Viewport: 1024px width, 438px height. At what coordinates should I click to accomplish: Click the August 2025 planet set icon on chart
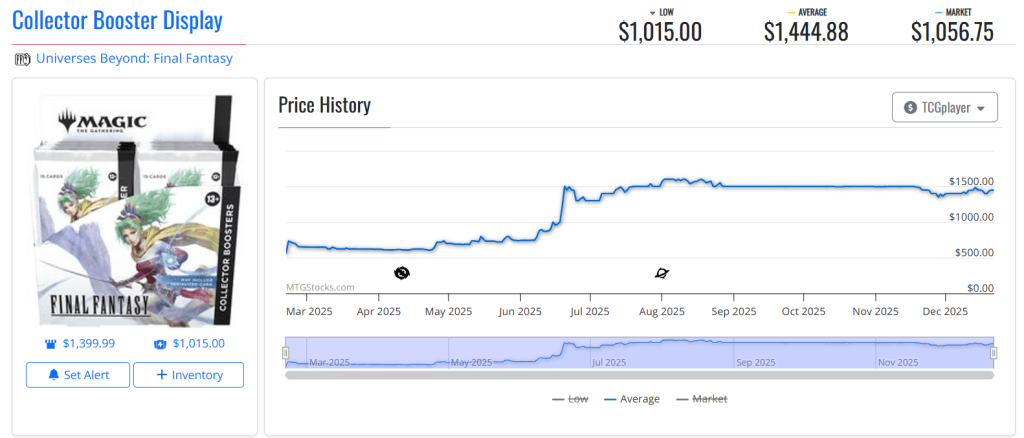661,272
